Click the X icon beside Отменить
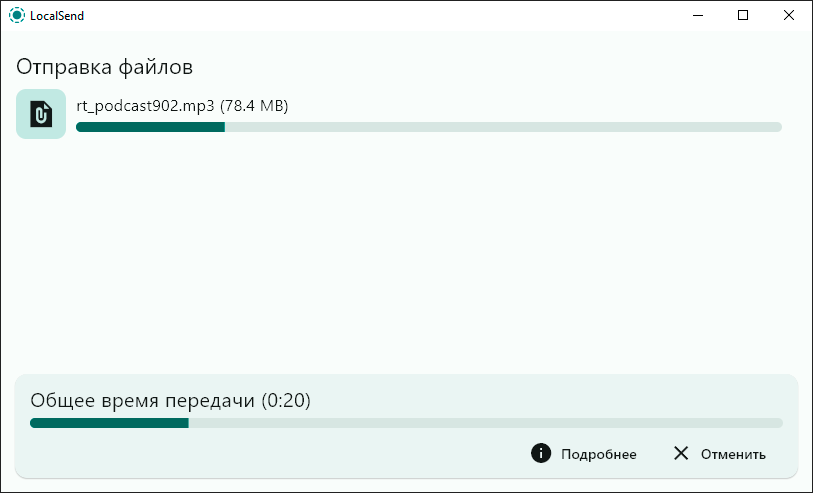The height and width of the screenshot is (493, 813). pos(681,454)
